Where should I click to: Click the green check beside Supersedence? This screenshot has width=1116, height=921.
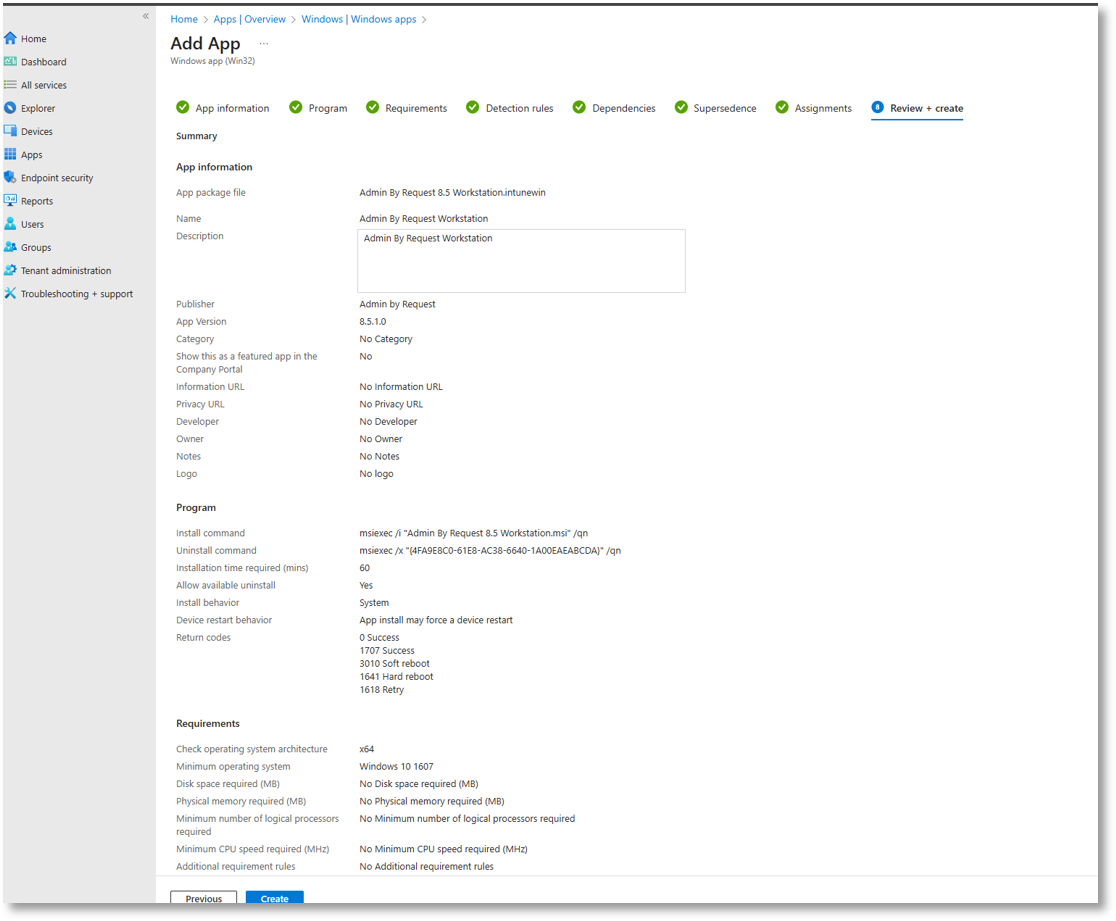pos(681,107)
